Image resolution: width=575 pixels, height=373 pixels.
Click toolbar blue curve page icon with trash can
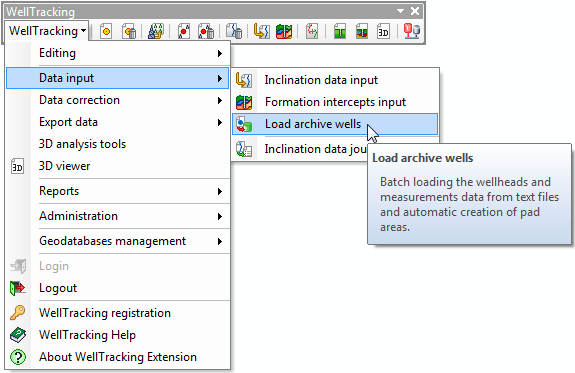pyautogui.click(x=234, y=31)
